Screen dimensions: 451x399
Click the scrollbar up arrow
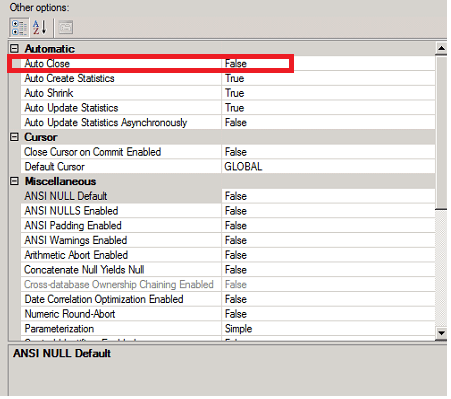click(441, 48)
